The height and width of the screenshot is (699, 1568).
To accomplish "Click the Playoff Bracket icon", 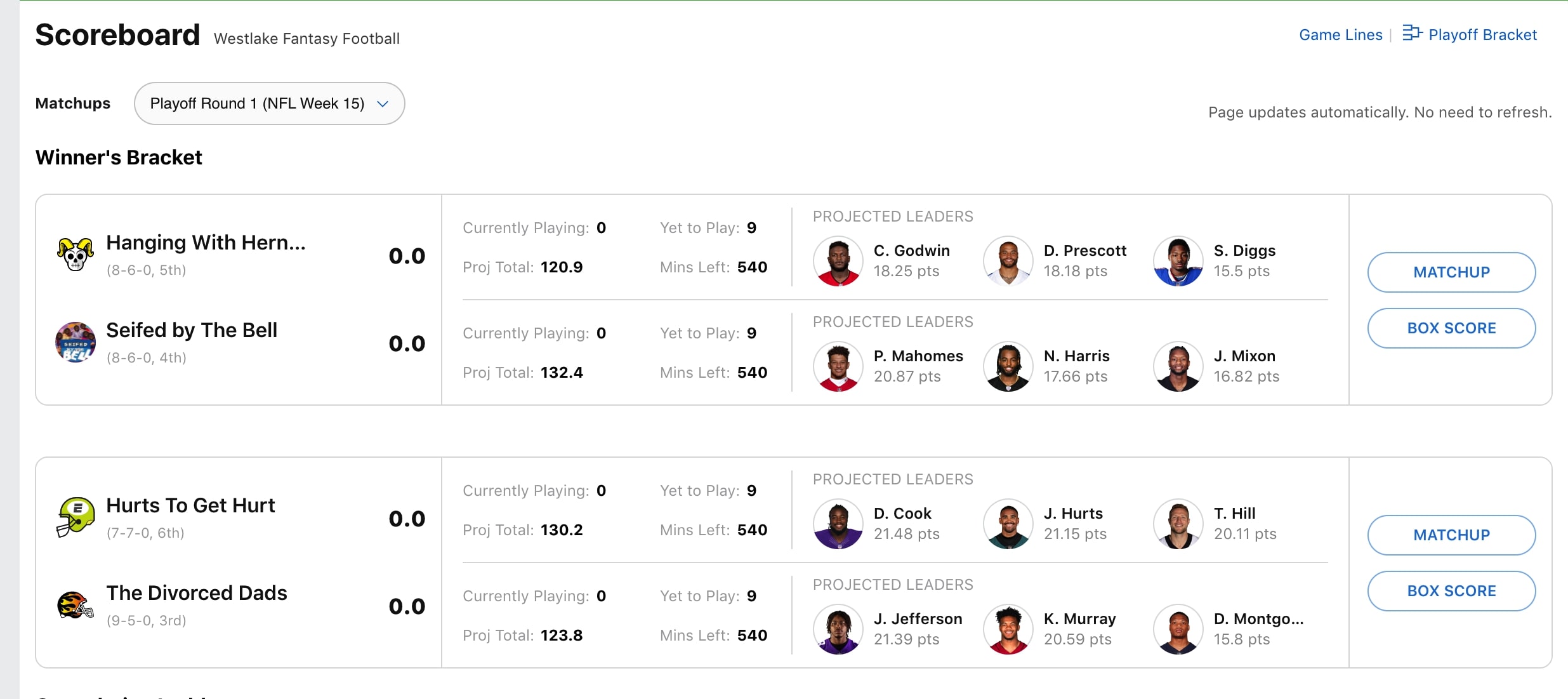I will pyautogui.click(x=1412, y=33).
